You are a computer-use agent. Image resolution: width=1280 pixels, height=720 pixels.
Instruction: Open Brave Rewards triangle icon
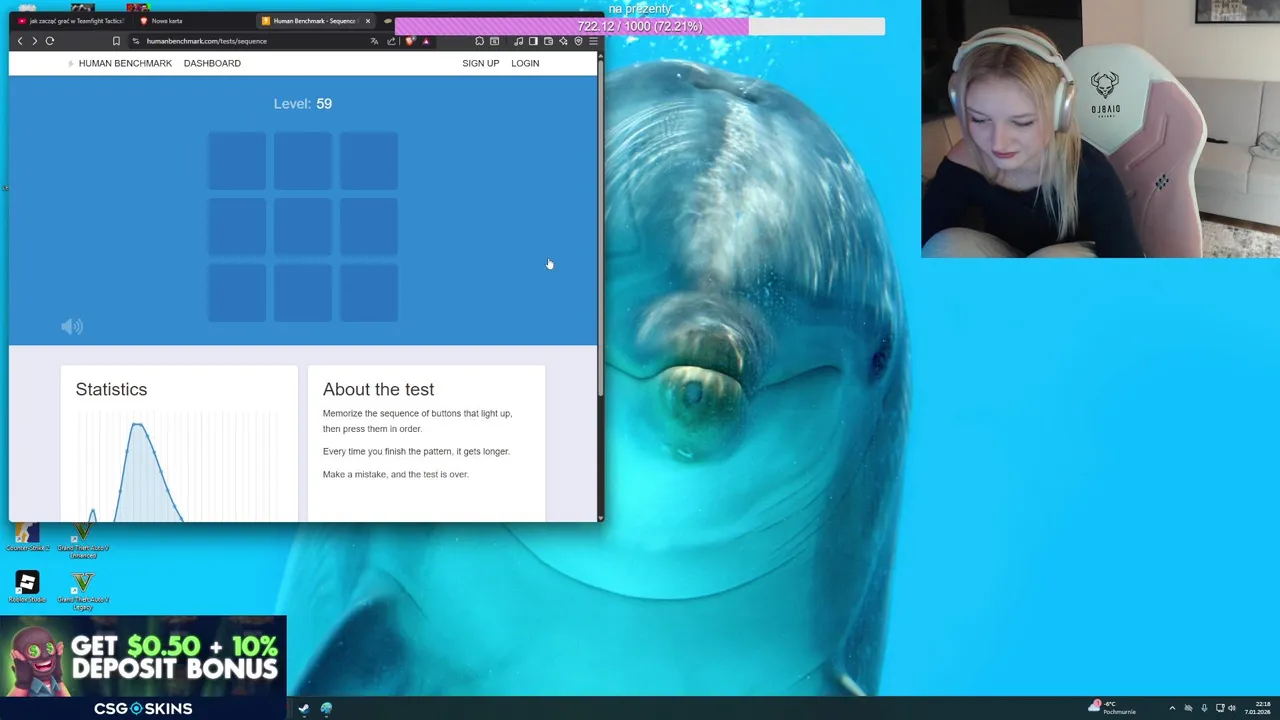pos(426,41)
